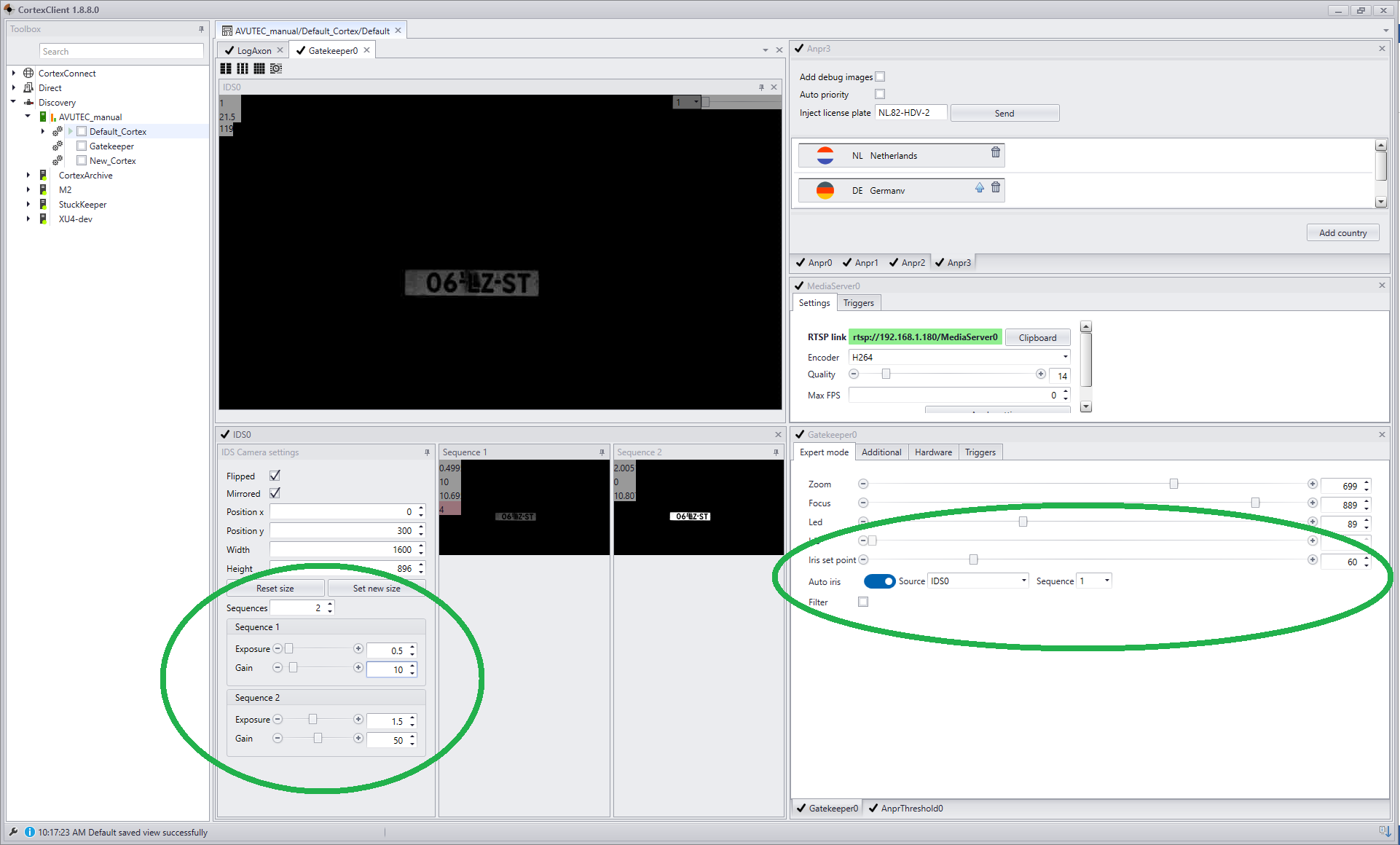The image size is (1400, 845).
Task: Click the Quality minus icon
Action: [854, 374]
